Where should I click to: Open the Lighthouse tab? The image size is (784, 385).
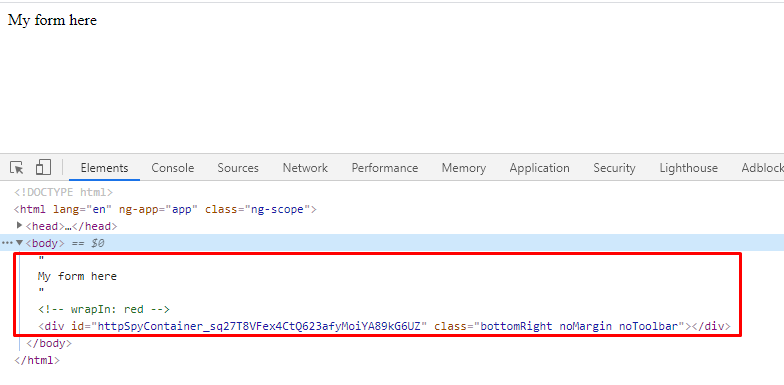(688, 168)
